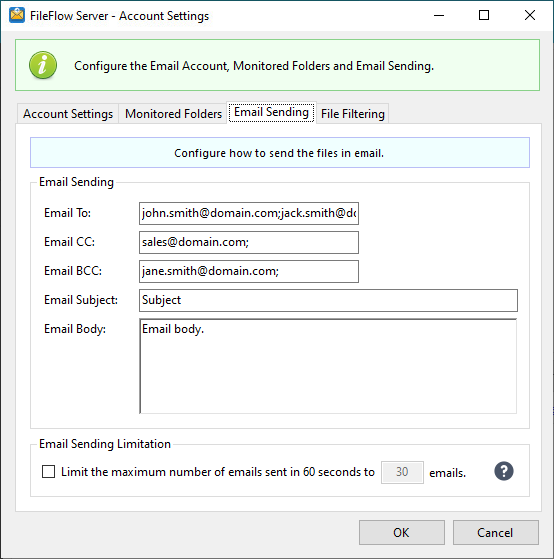
Task: Select the Email BCC input box
Action: click(x=249, y=271)
